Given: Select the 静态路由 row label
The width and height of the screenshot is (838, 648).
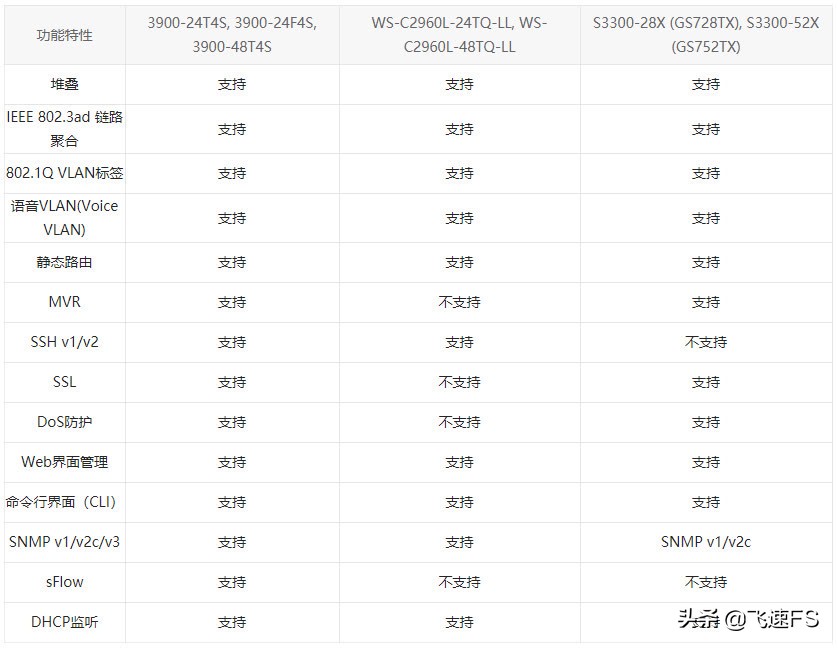Looking at the screenshot, I should point(64,262).
